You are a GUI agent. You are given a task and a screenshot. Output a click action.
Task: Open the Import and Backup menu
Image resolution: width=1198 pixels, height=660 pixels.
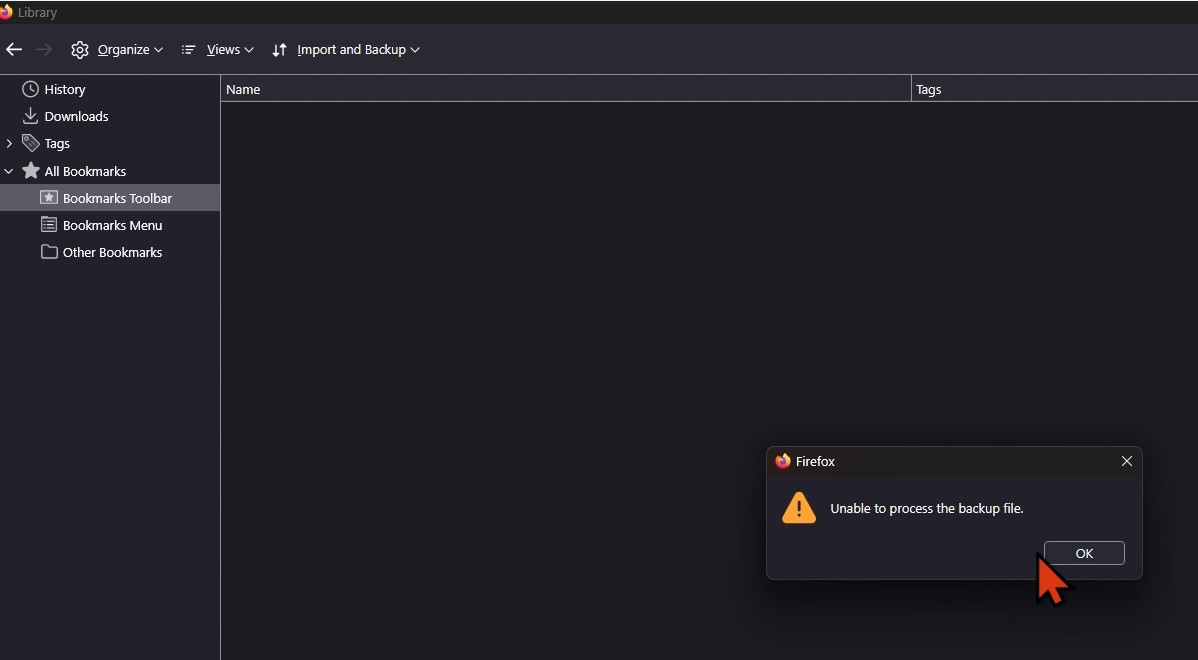(346, 50)
